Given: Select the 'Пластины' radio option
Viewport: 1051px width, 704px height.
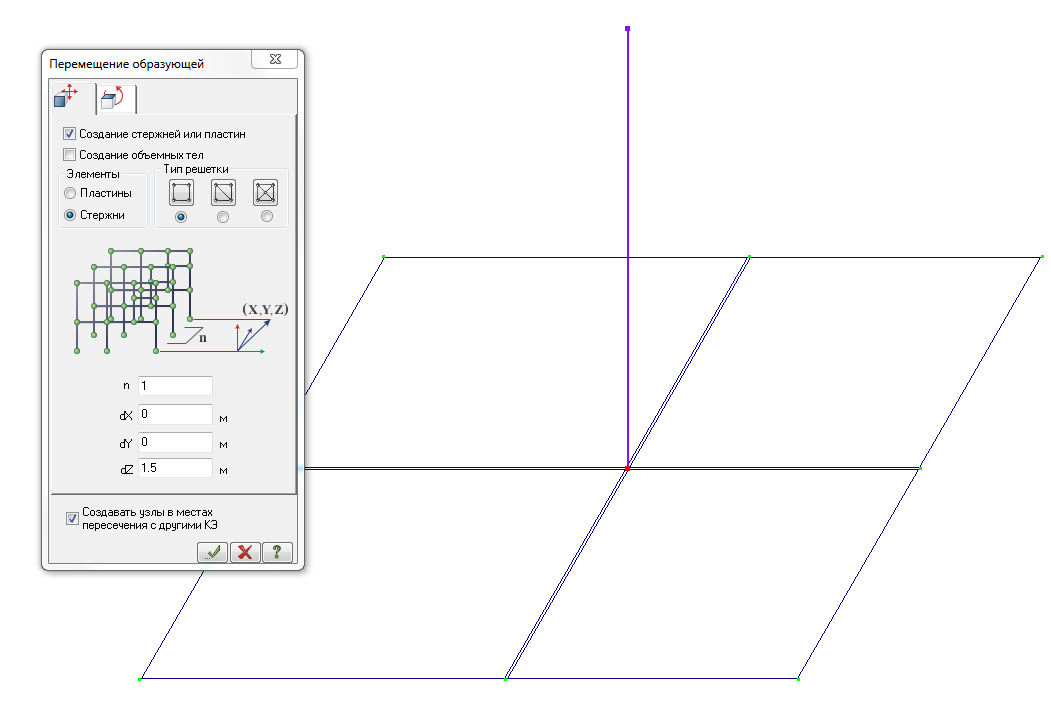Looking at the screenshot, I should coord(70,193).
